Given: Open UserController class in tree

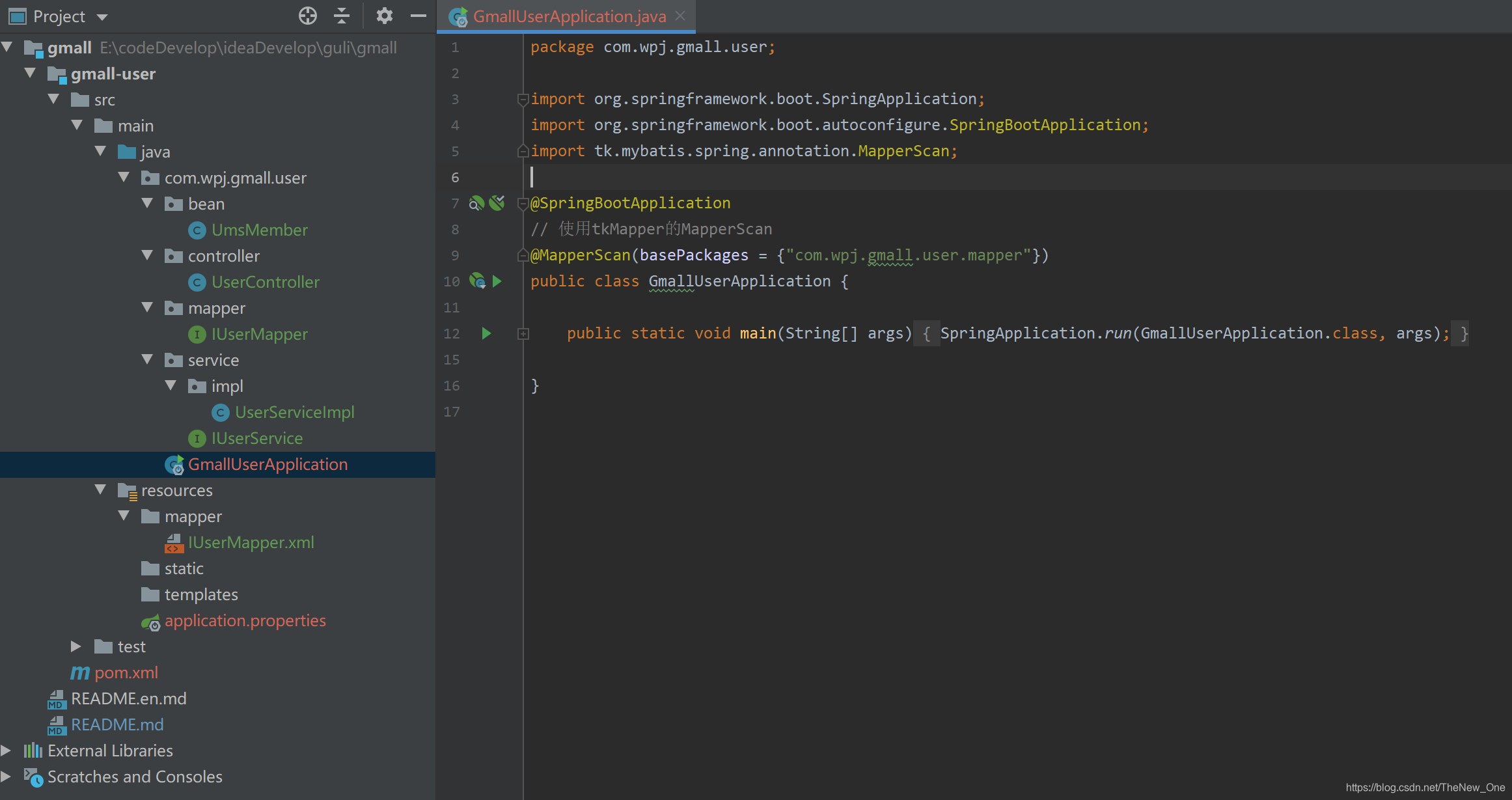Looking at the screenshot, I should pos(265,282).
